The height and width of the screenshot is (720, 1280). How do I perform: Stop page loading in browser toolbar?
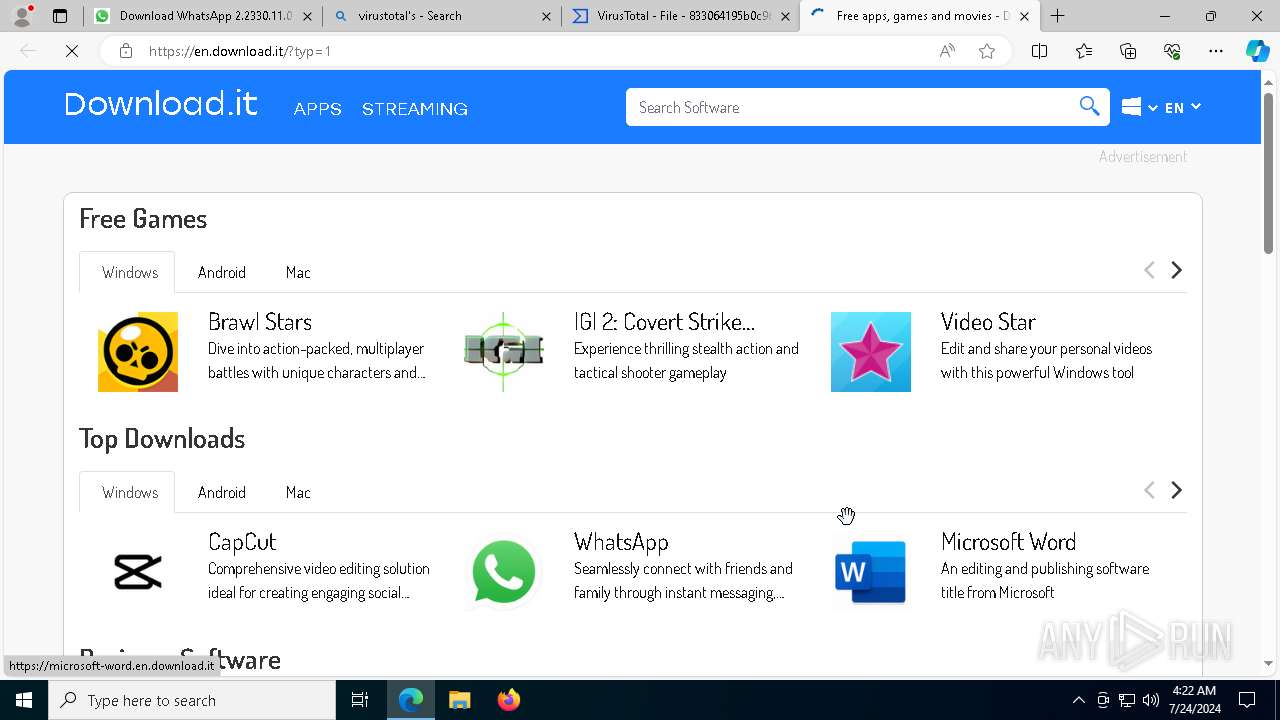pyautogui.click(x=72, y=51)
